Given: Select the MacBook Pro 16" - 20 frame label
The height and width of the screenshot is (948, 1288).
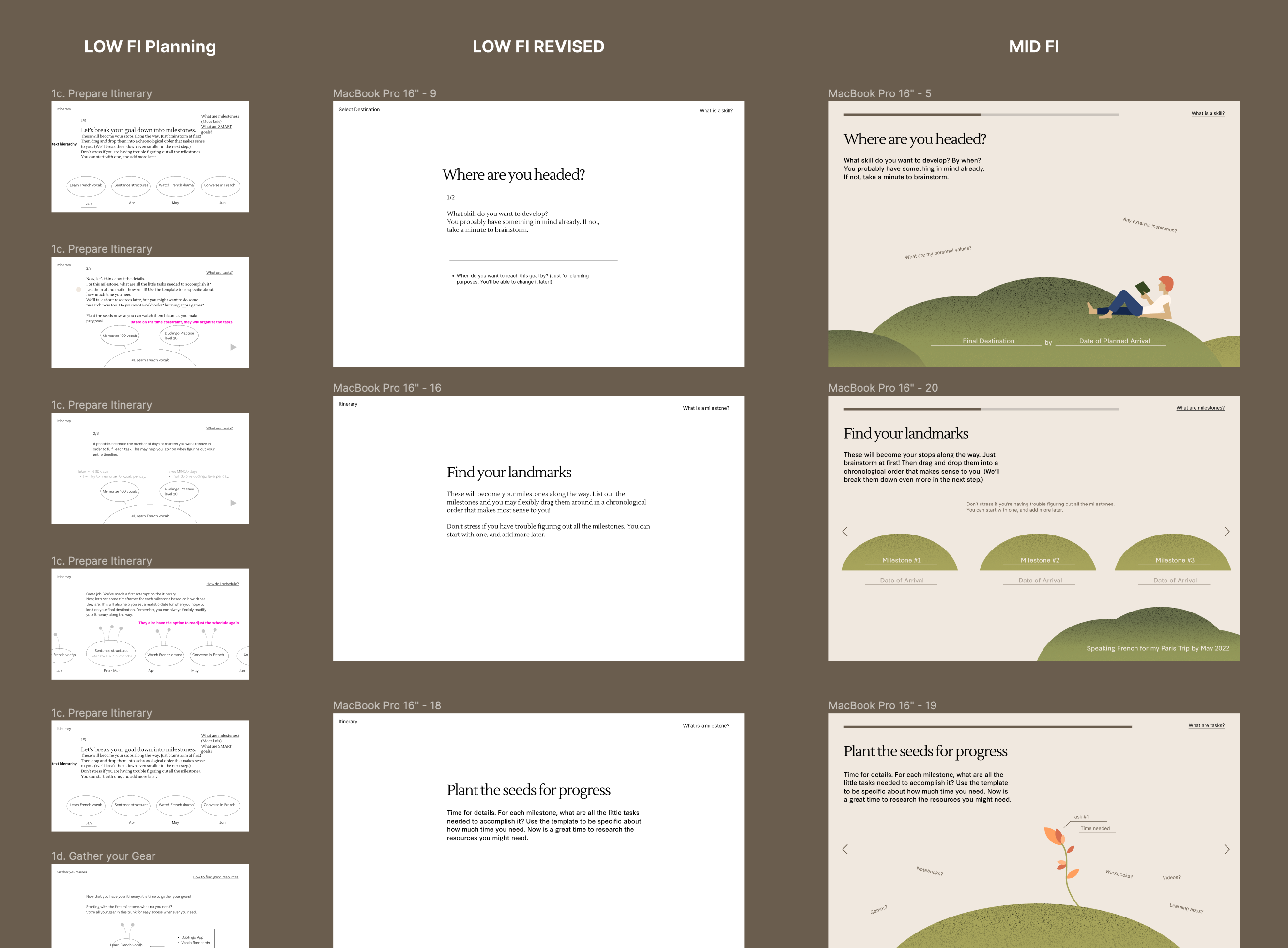Looking at the screenshot, I should click(883, 388).
